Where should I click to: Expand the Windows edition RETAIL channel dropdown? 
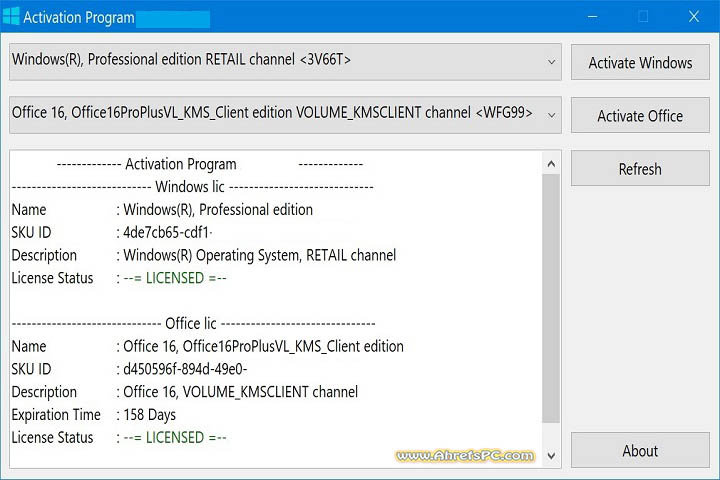tap(285, 62)
